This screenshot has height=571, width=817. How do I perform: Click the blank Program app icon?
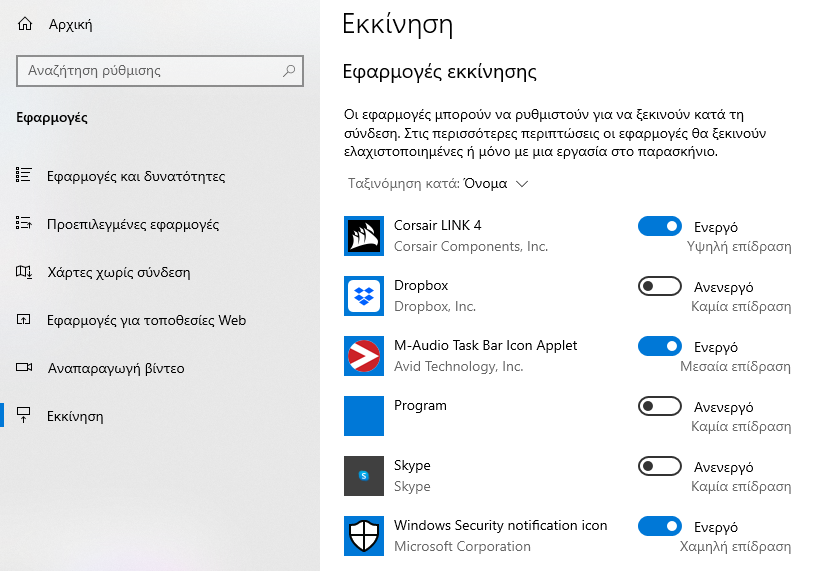coord(364,416)
